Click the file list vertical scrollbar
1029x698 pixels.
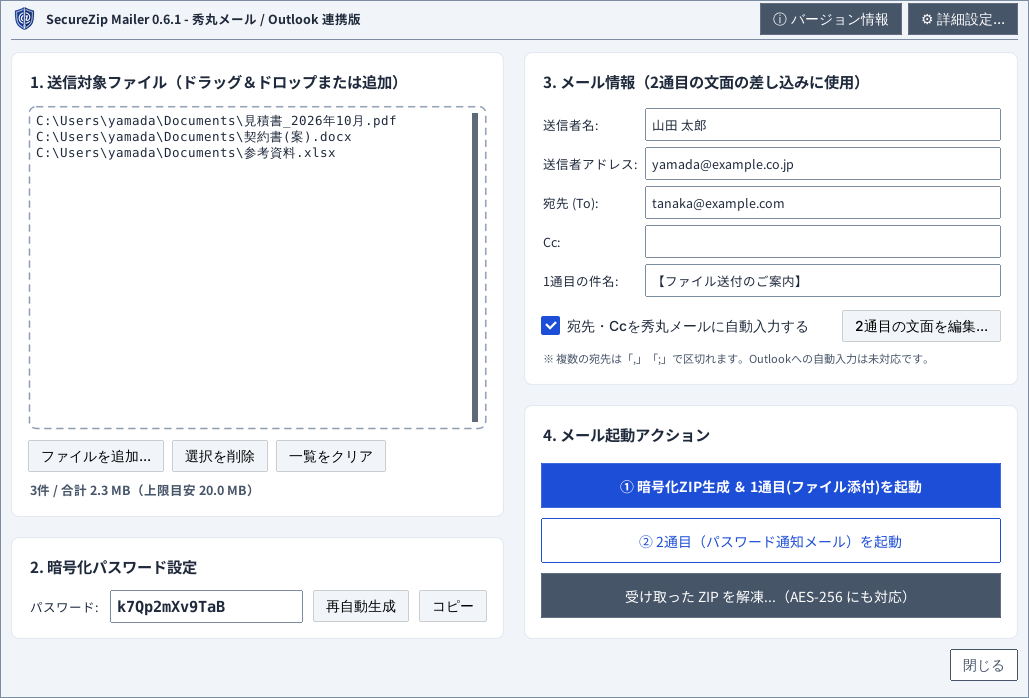pos(475,268)
